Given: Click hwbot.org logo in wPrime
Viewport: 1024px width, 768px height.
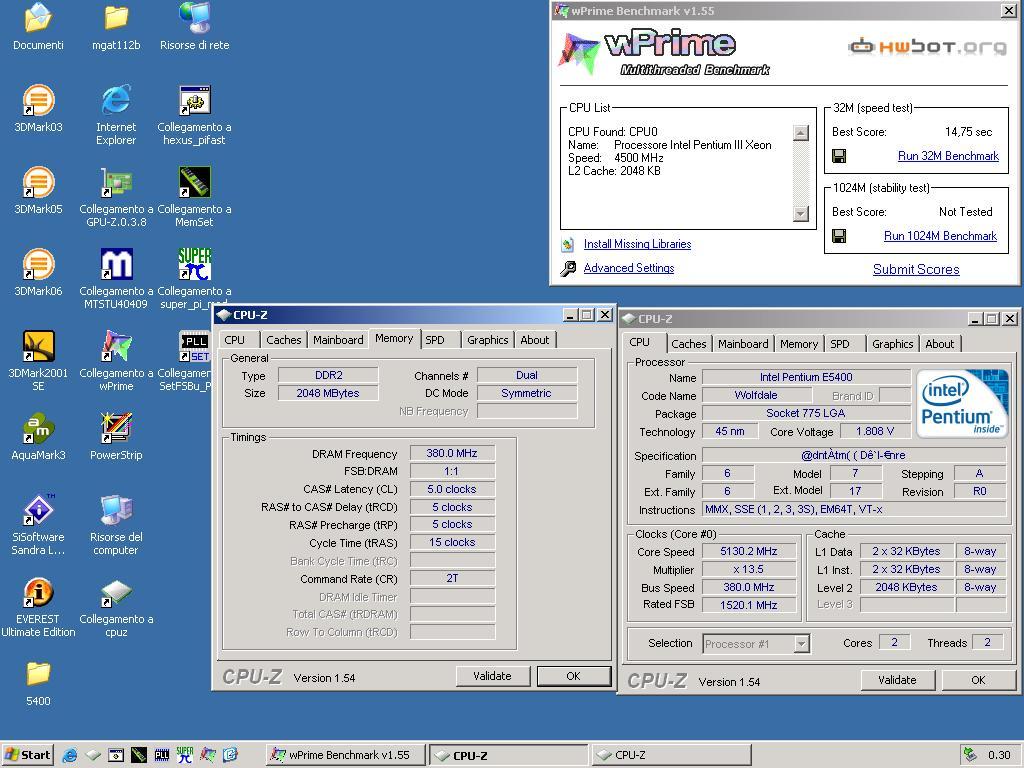Looking at the screenshot, I should [927, 46].
